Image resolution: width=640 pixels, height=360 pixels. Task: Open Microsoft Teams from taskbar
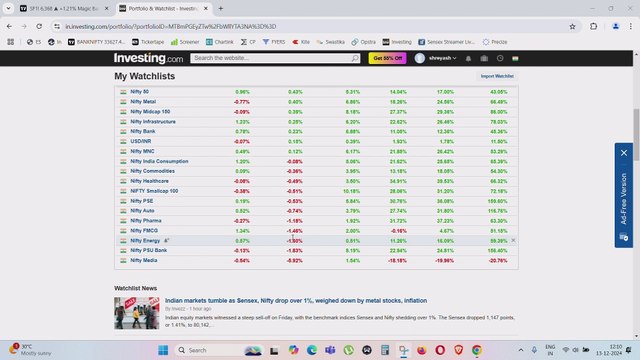(x=330, y=350)
